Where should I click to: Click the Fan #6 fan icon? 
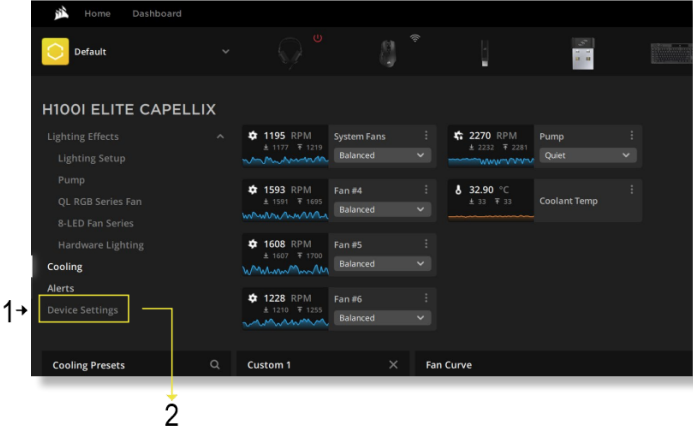click(252, 298)
